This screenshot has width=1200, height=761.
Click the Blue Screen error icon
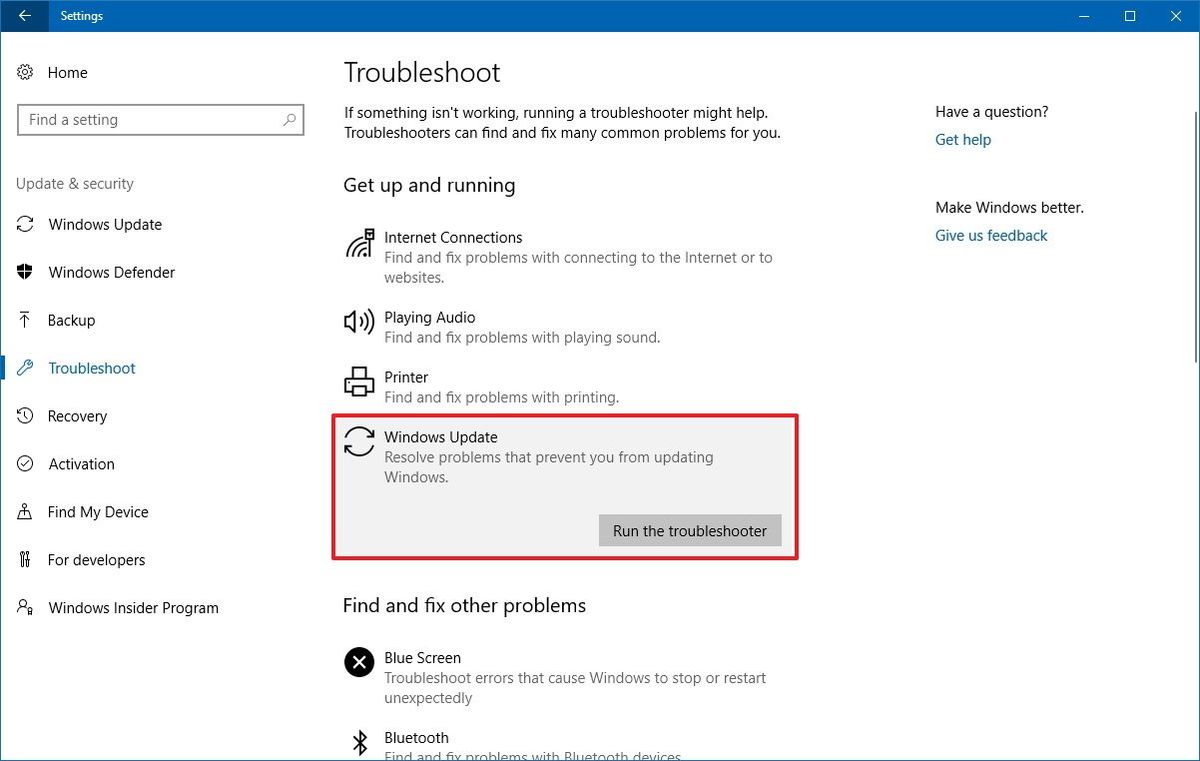[358, 662]
